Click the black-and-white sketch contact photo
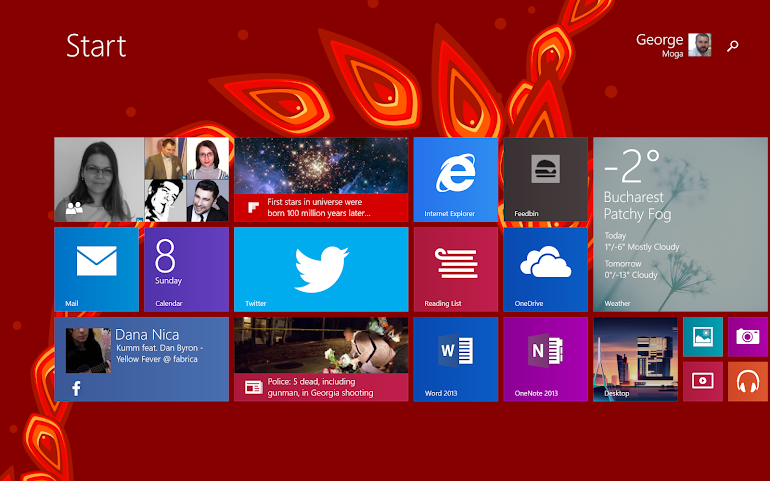Image resolution: width=770 pixels, height=481 pixels. tap(165, 201)
